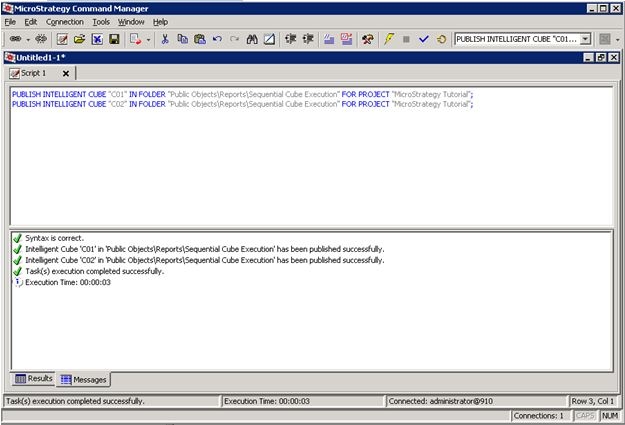This screenshot has height=425, width=625.
Task: Click the New script icon
Action: [62, 39]
